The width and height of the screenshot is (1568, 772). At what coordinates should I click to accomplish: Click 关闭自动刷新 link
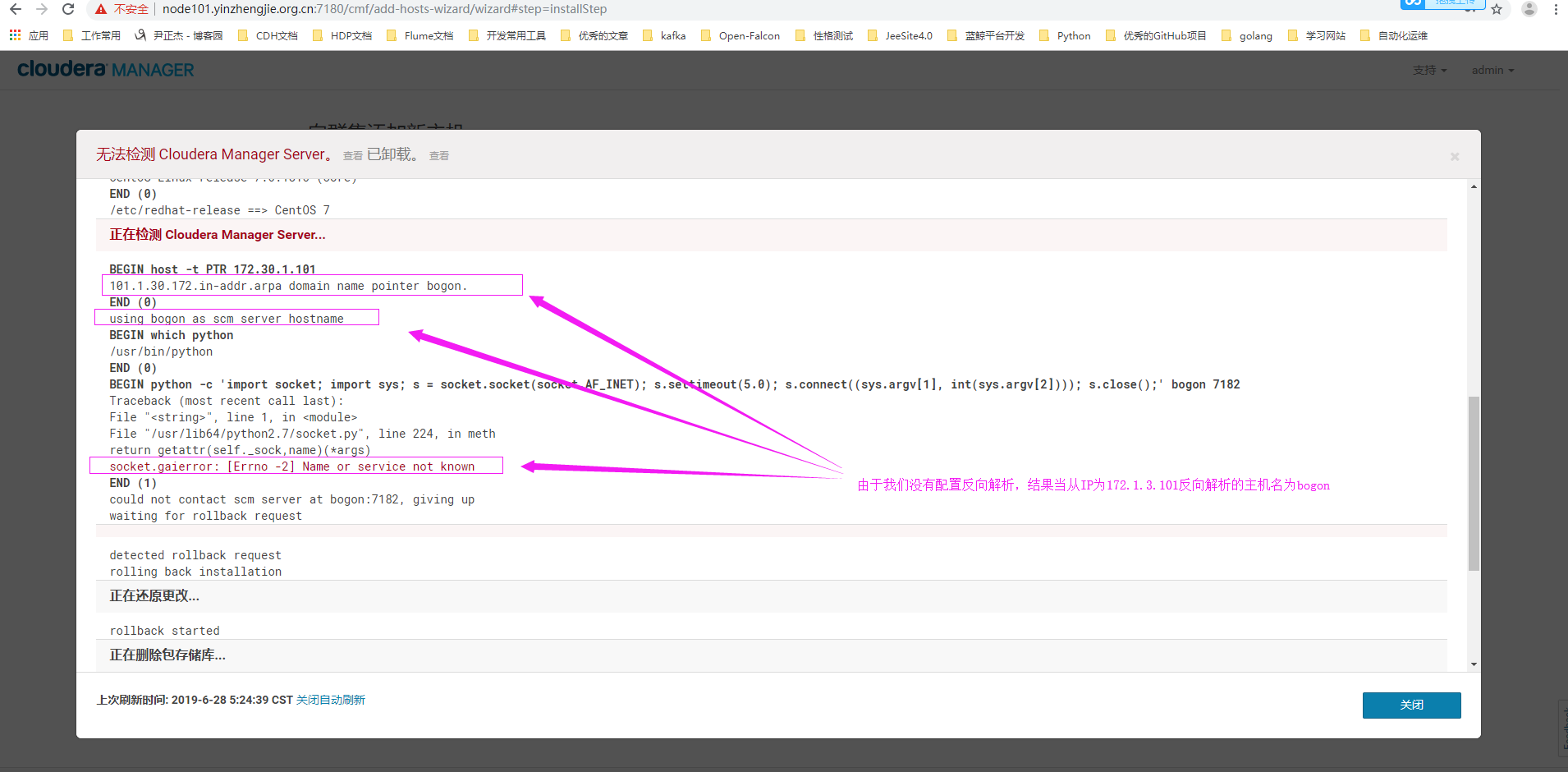click(330, 700)
